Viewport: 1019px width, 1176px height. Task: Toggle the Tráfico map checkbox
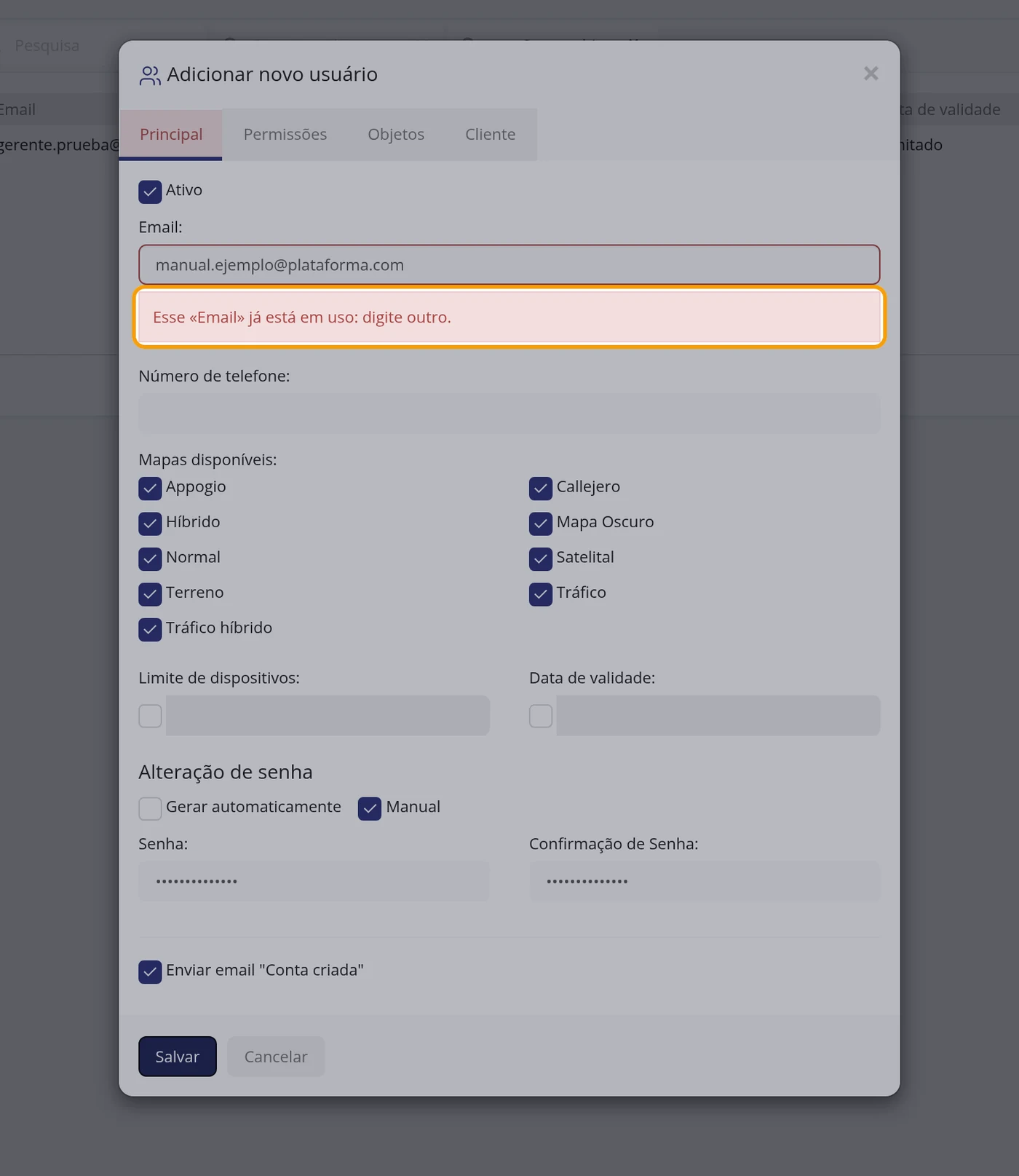(541, 593)
